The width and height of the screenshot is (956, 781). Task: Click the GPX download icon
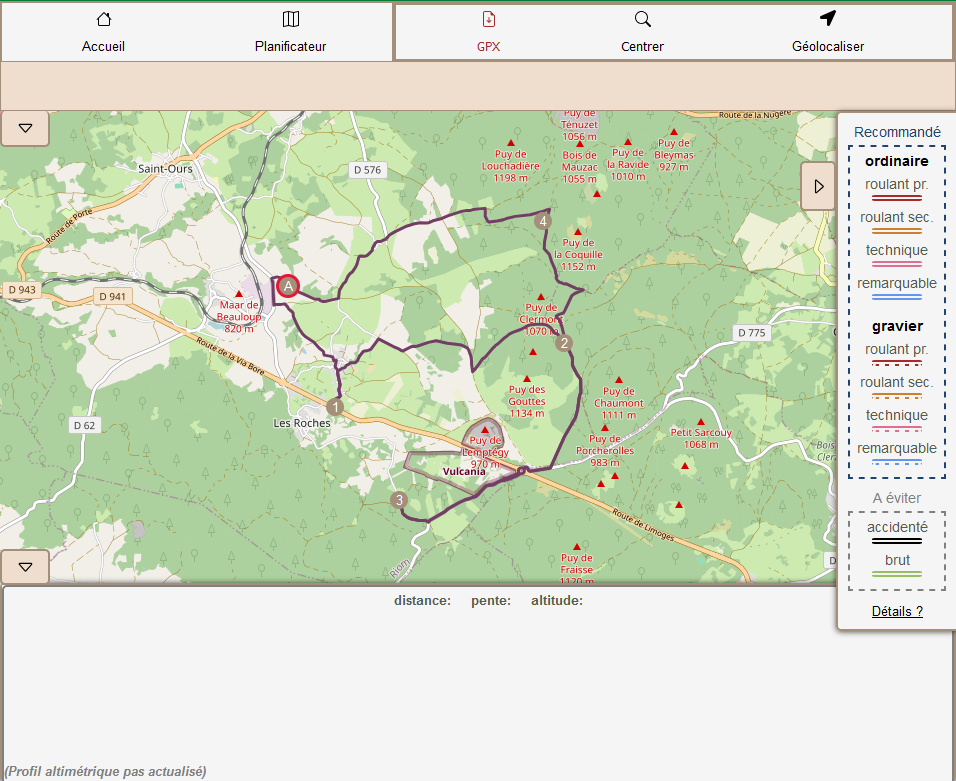click(488, 19)
